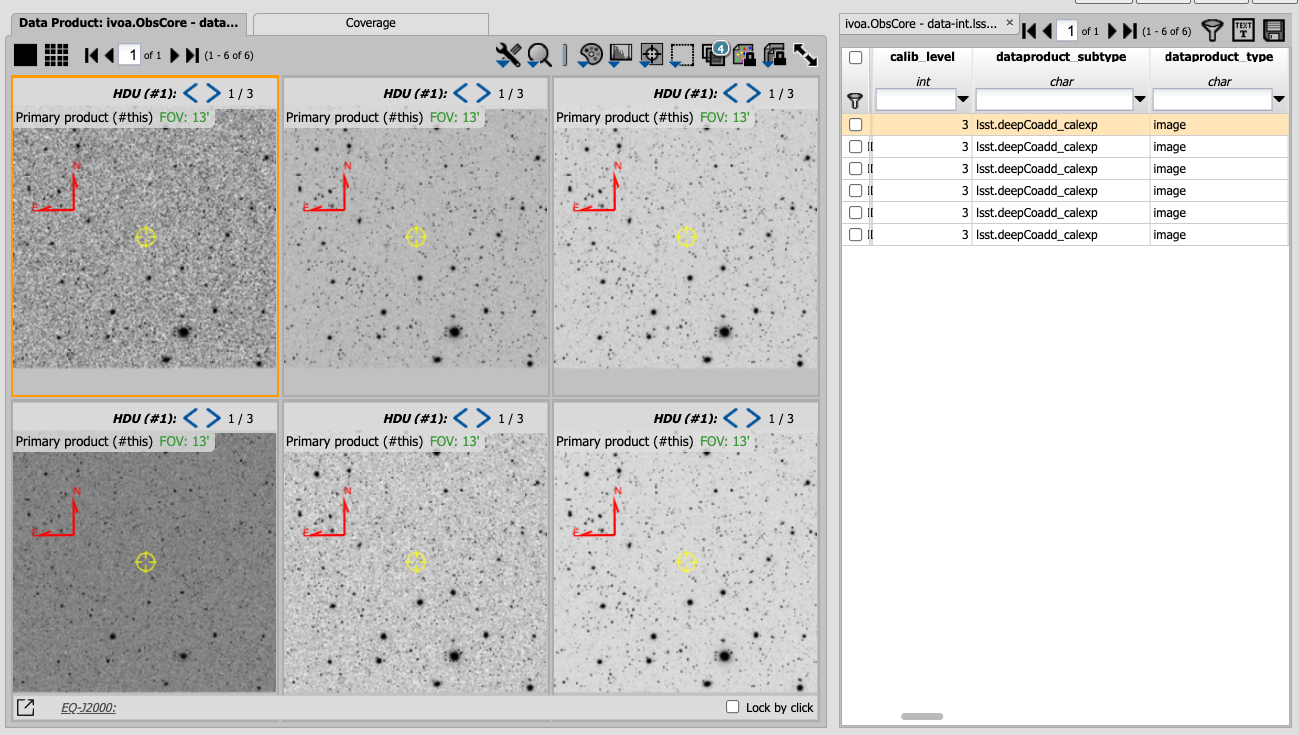Previous HDU in top-right image panel

[x=731, y=94]
